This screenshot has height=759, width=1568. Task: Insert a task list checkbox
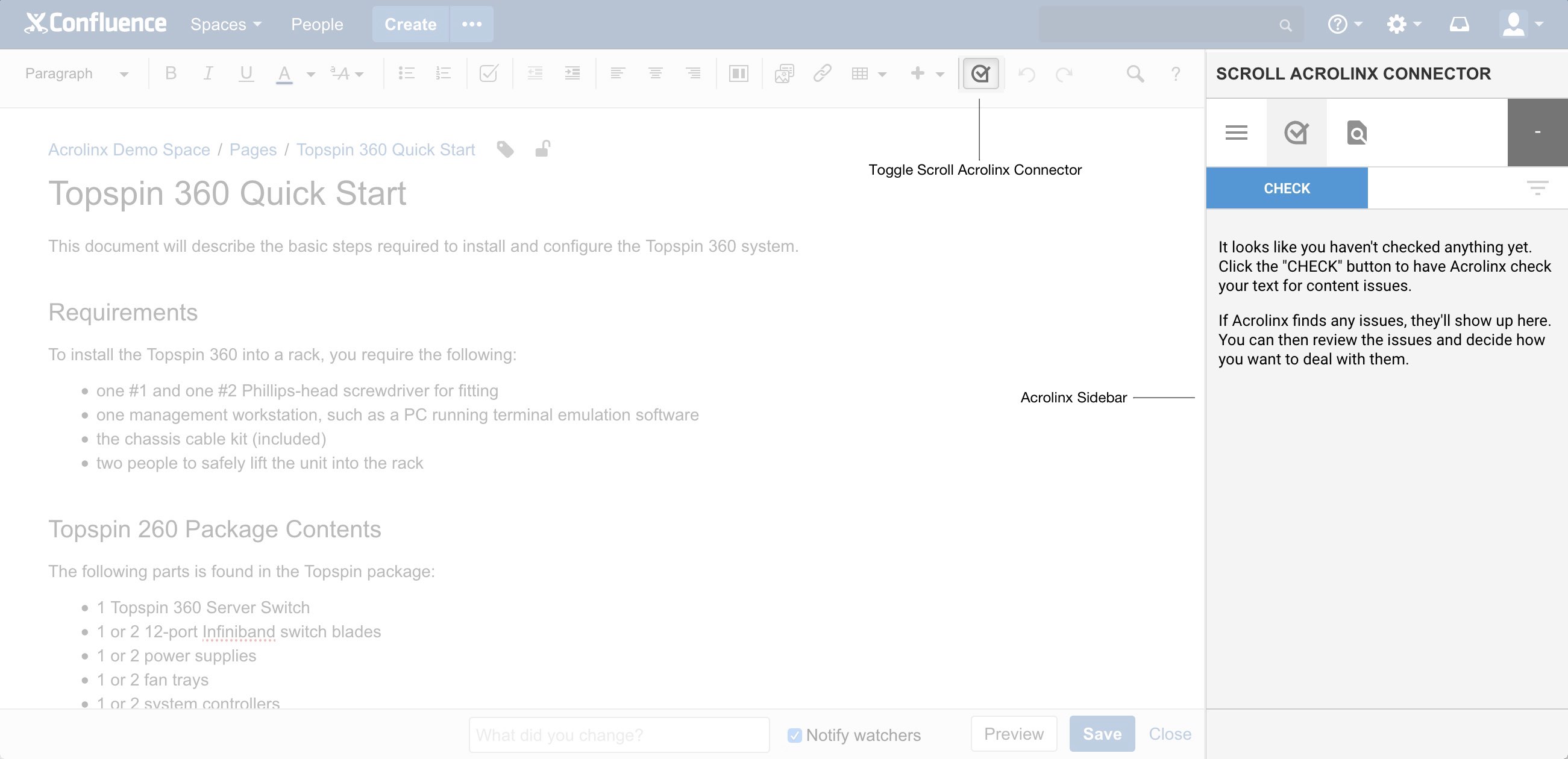coord(489,73)
